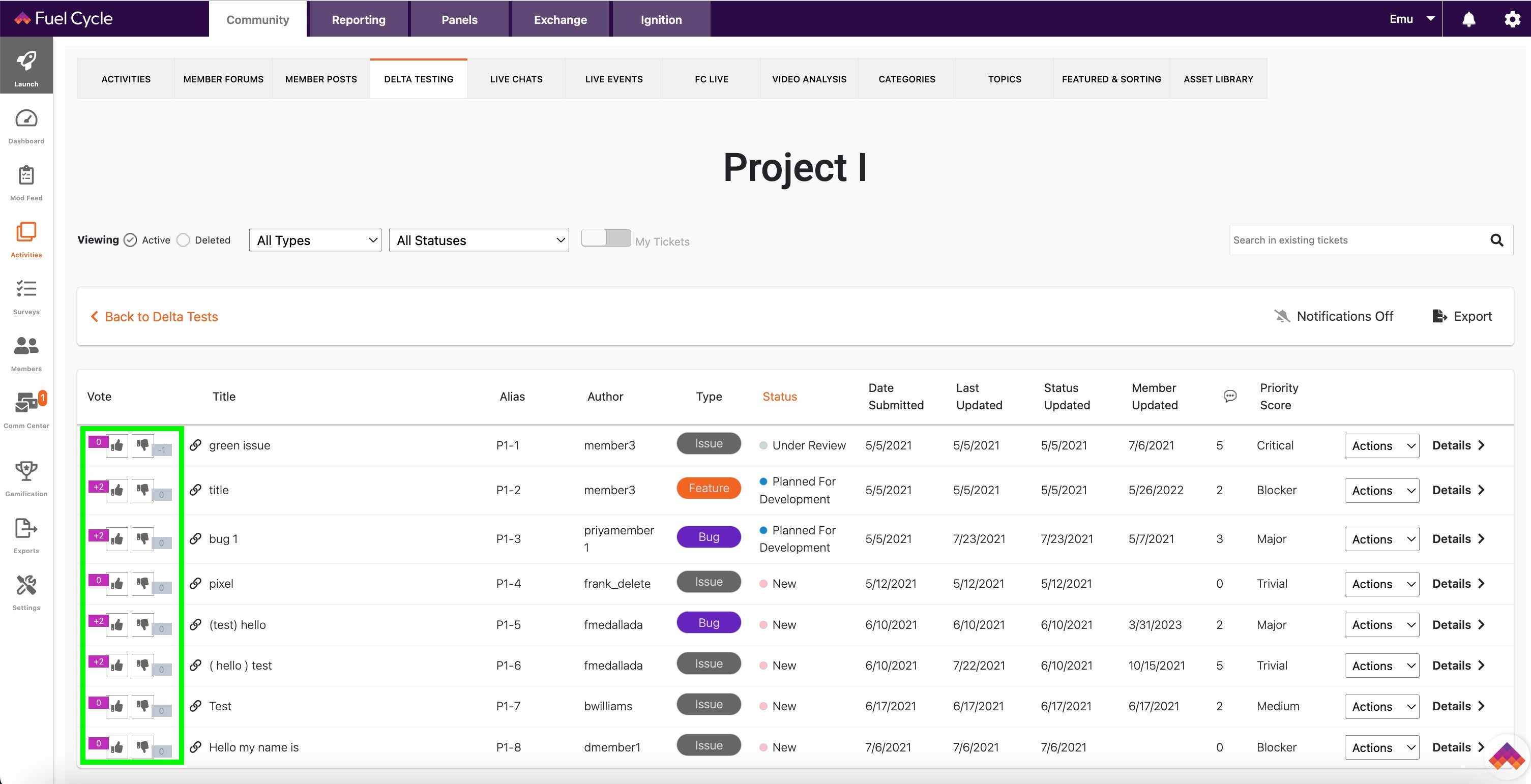
Task: Downvote the bug 1 ticket
Action: point(142,539)
